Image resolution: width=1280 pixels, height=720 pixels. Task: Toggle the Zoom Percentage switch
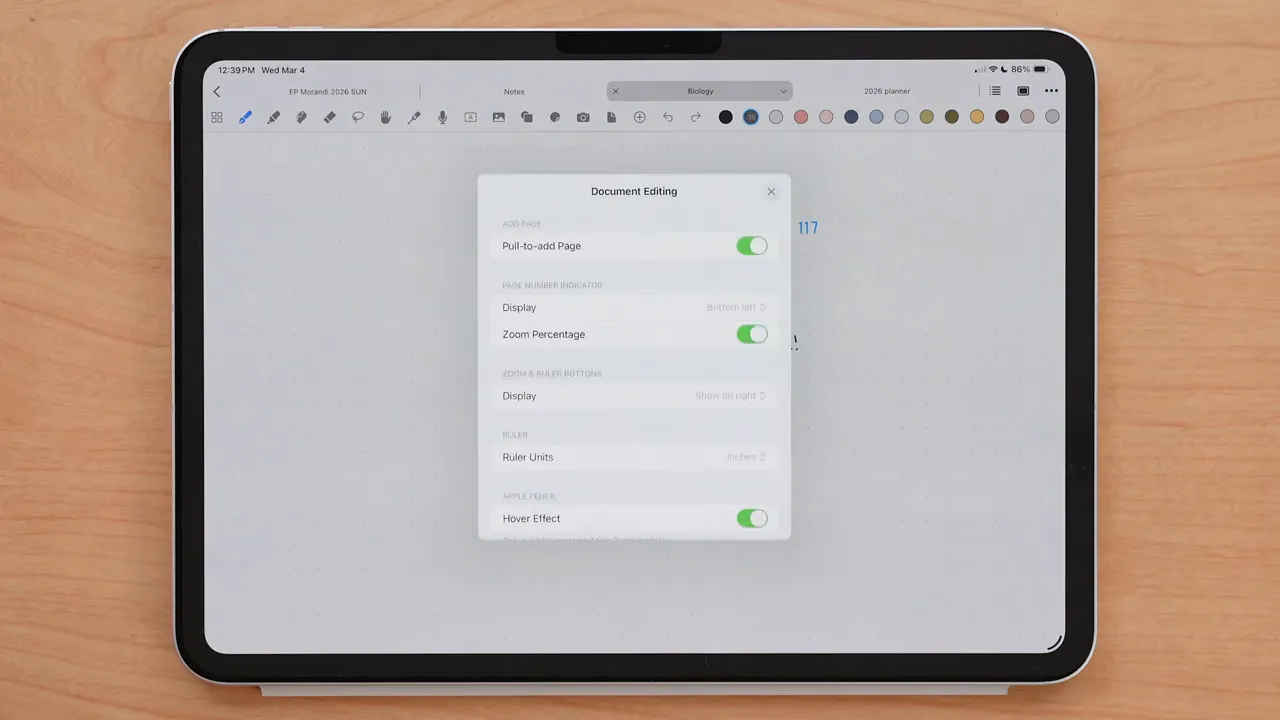[x=752, y=334]
